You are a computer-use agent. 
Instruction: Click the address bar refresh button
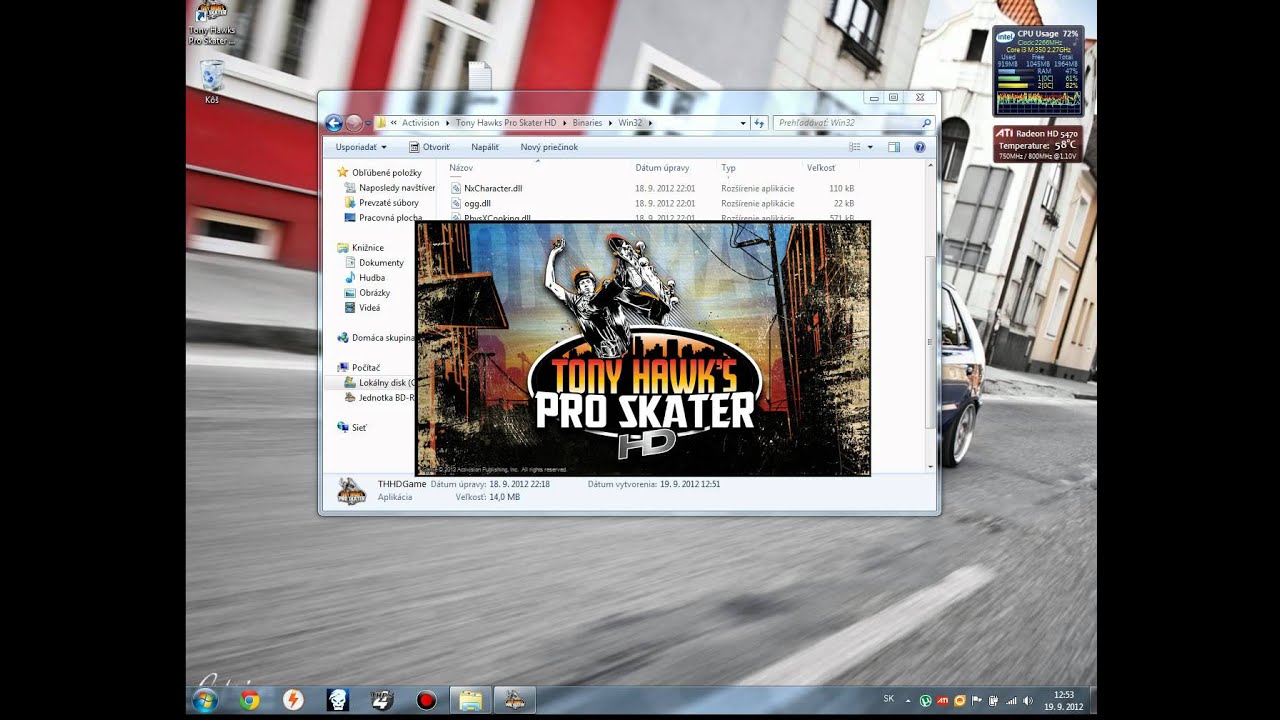[759, 123]
